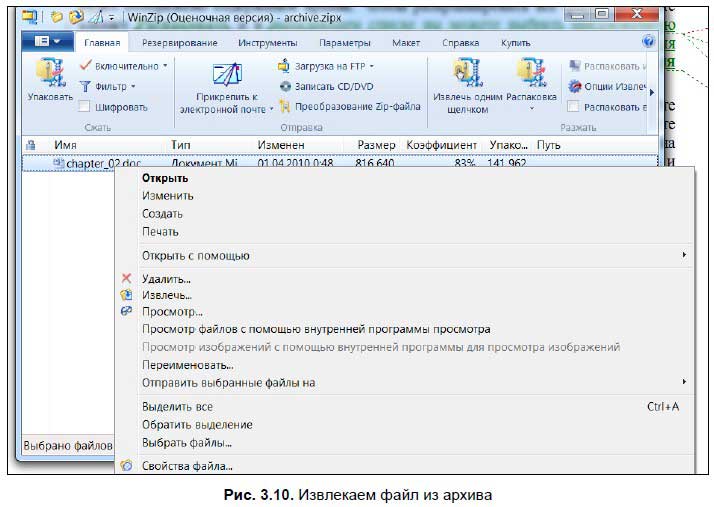Sort by the Размер column header
714x507 pixels.
tap(376, 145)
